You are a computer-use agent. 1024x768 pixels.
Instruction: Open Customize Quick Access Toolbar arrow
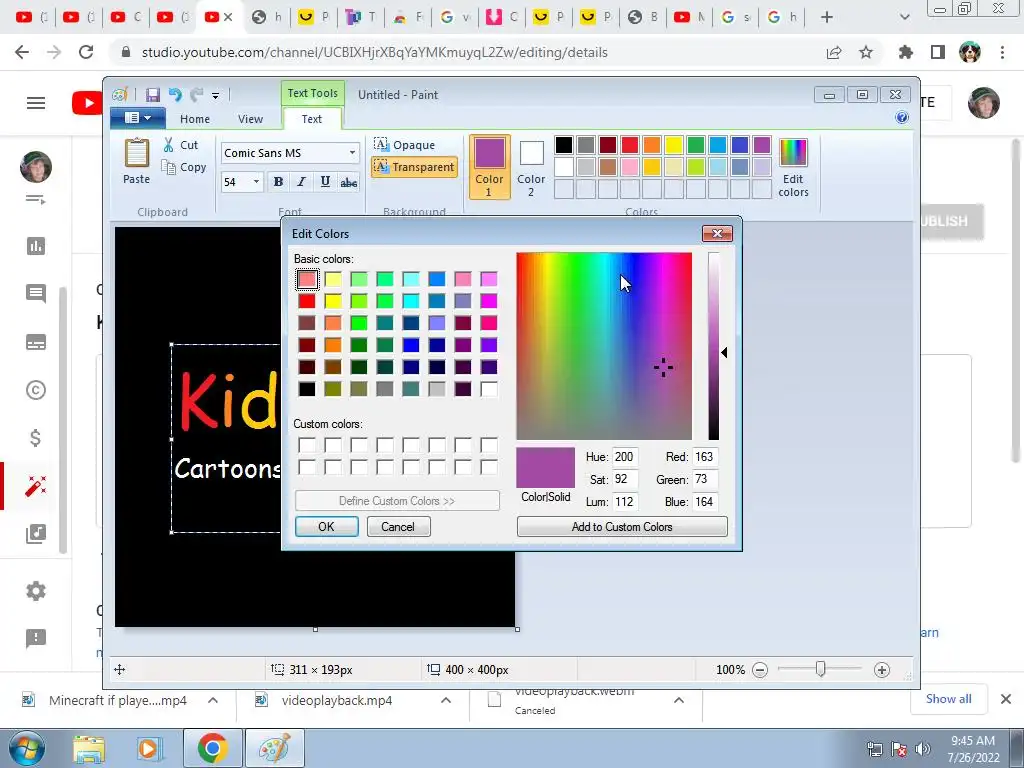click(216, 96)
